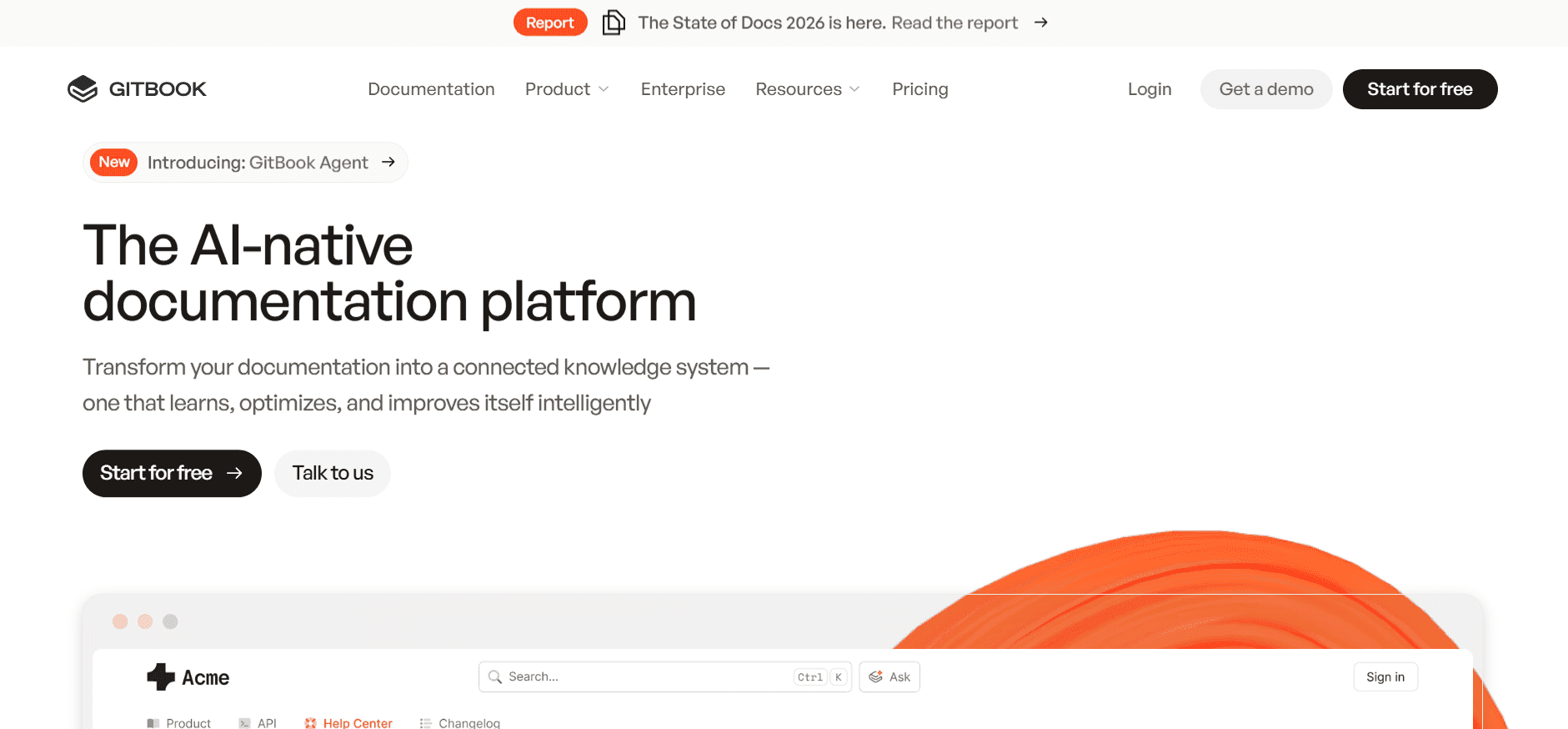
Task: Click Start for free in the header
Action: click(1420, 89)
